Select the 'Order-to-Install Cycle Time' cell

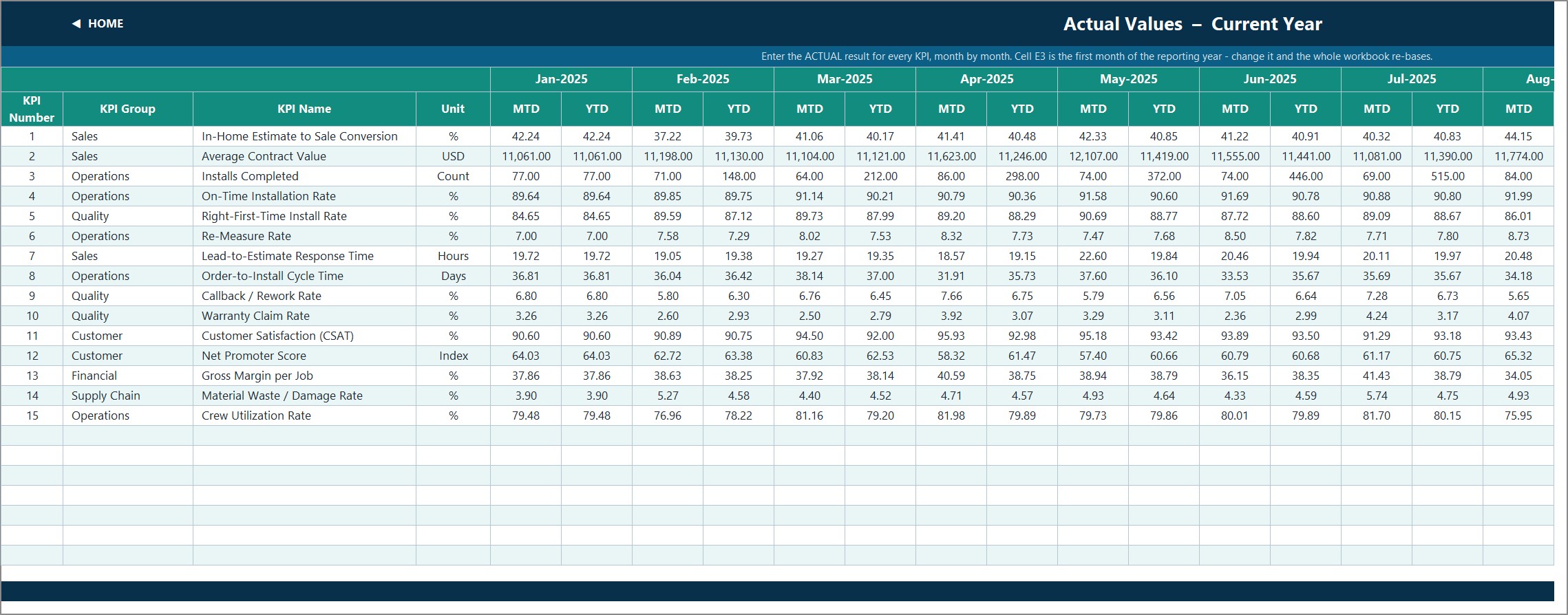click(x=304, y=276)
